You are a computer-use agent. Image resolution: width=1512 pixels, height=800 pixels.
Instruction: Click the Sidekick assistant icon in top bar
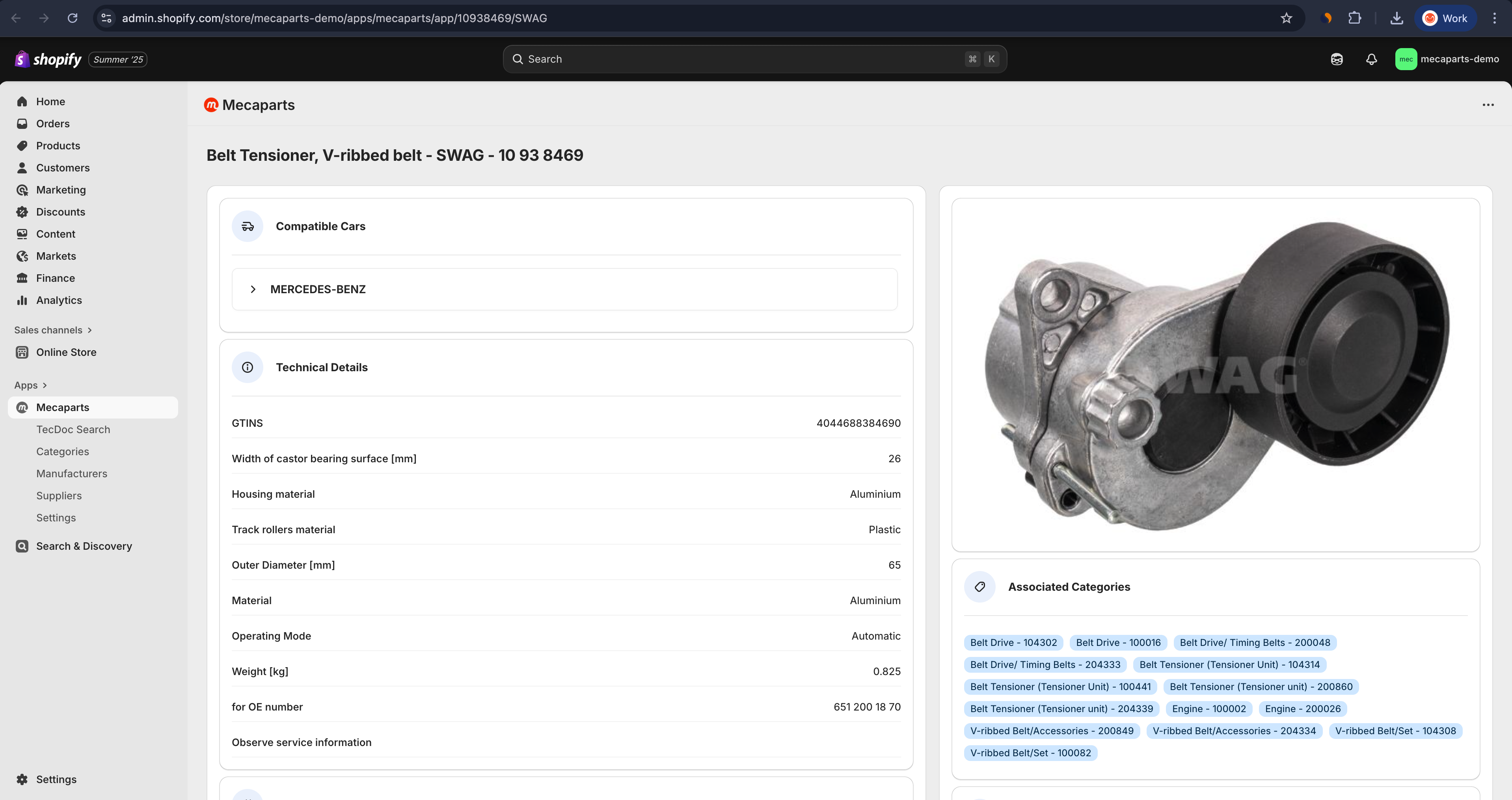pyautogui.click(x=1337, y=59)
